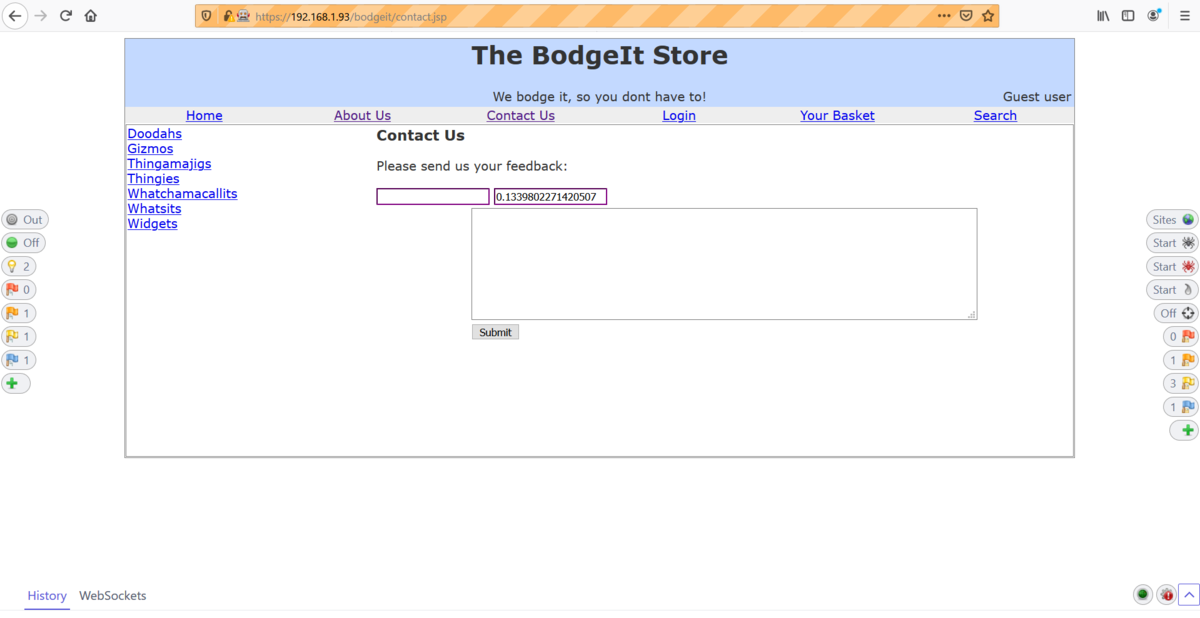Click the empty purple-bordered input field
Image resolution: width=1200 pixels, height=618 pixels.
pyautogui.click(x=433, y=197)
